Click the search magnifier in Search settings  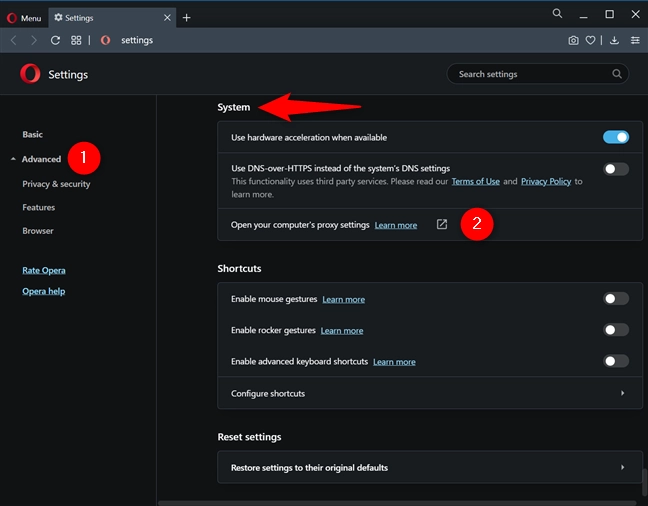(617, 74)
